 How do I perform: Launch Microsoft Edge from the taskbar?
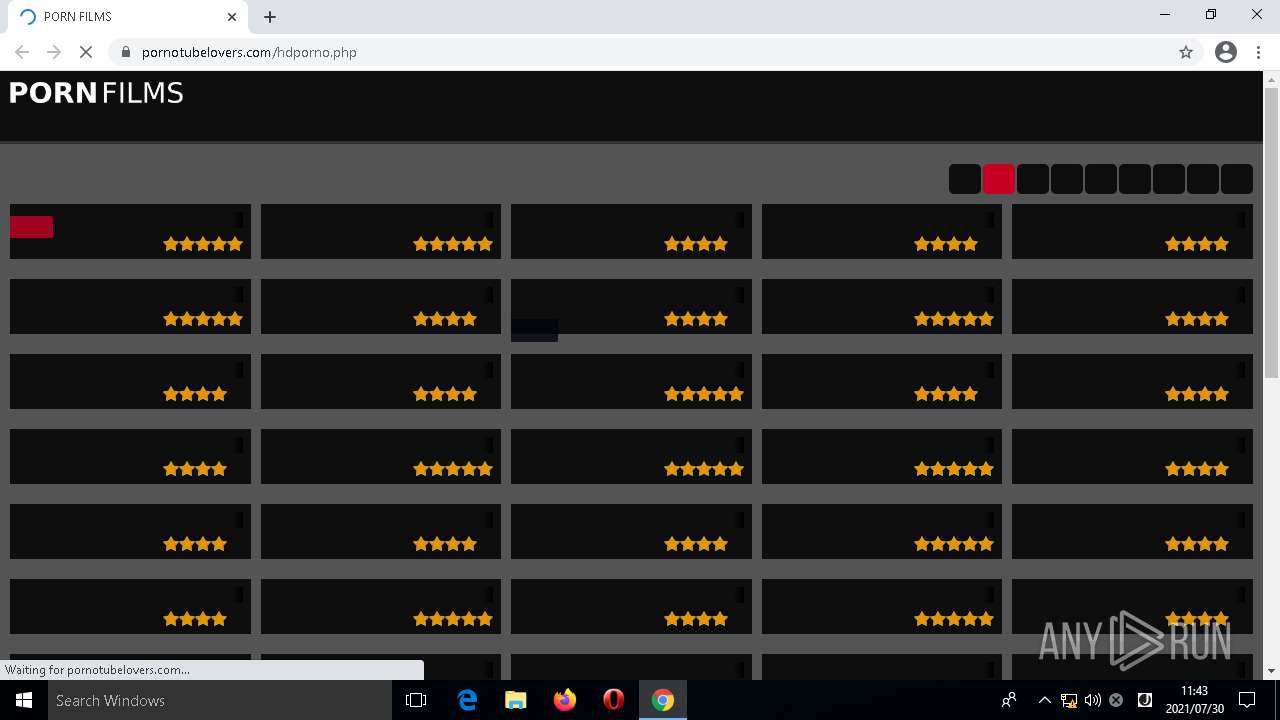tap(467, 700)
